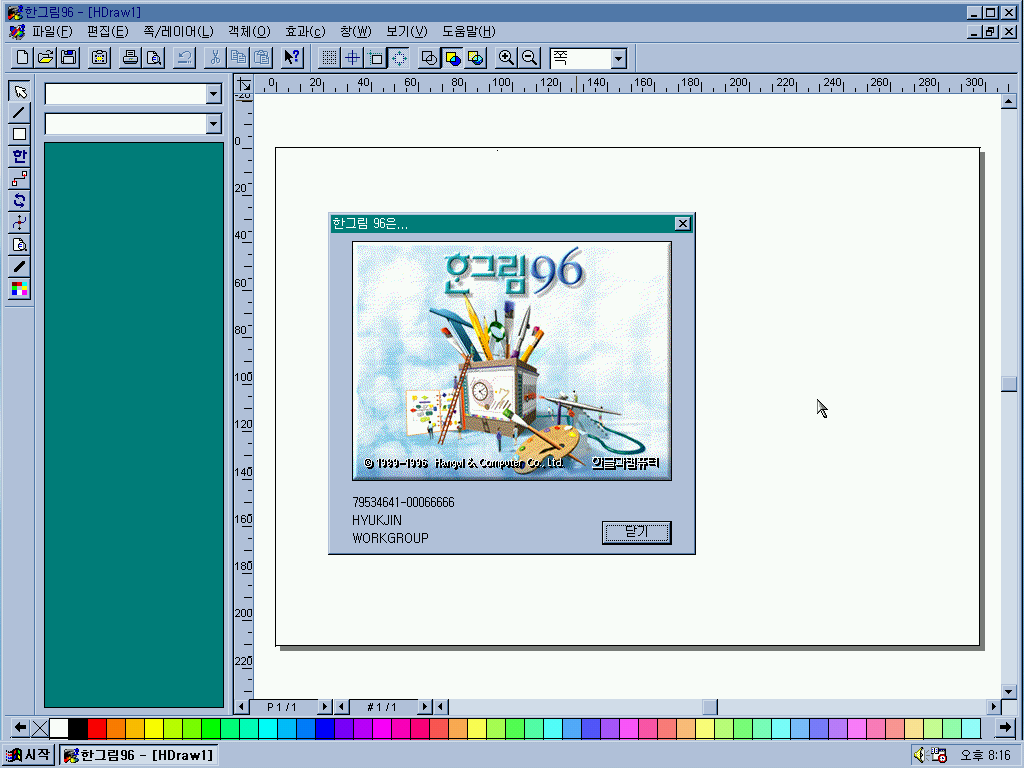The height and width of the screenshot is (768, 1024).
Task: Click horizontal scrollbar thumb
Action: (x=710, y=707)
